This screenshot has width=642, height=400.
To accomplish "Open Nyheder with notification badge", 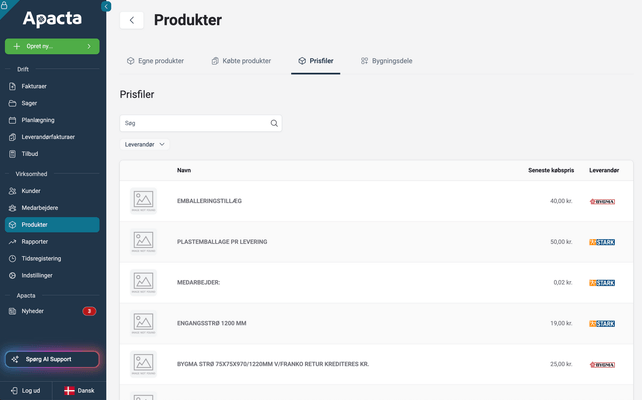I will pos(33,311).
